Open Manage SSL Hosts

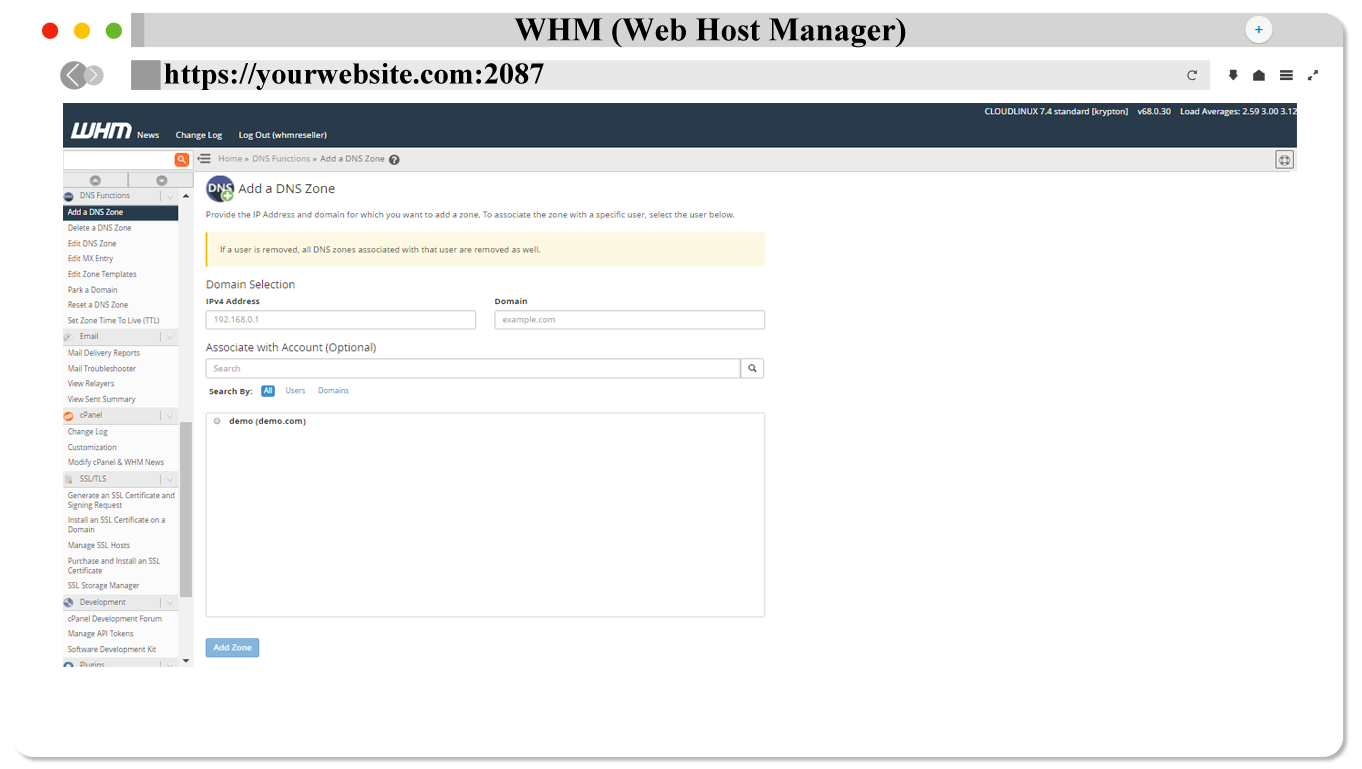click(x=99, y=546)
